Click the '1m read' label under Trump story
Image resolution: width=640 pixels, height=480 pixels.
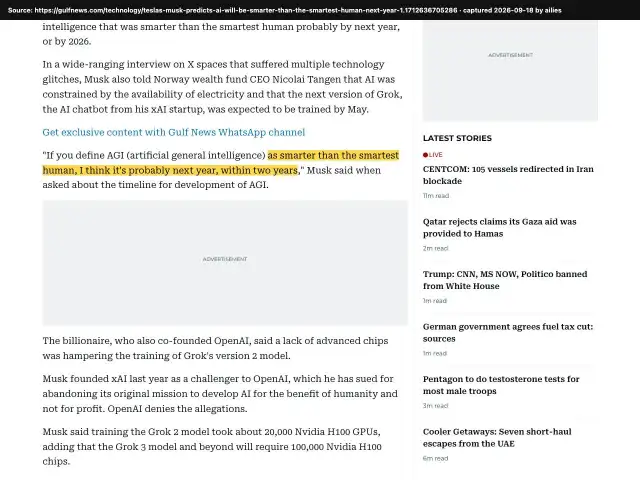[x=435, y=301]
